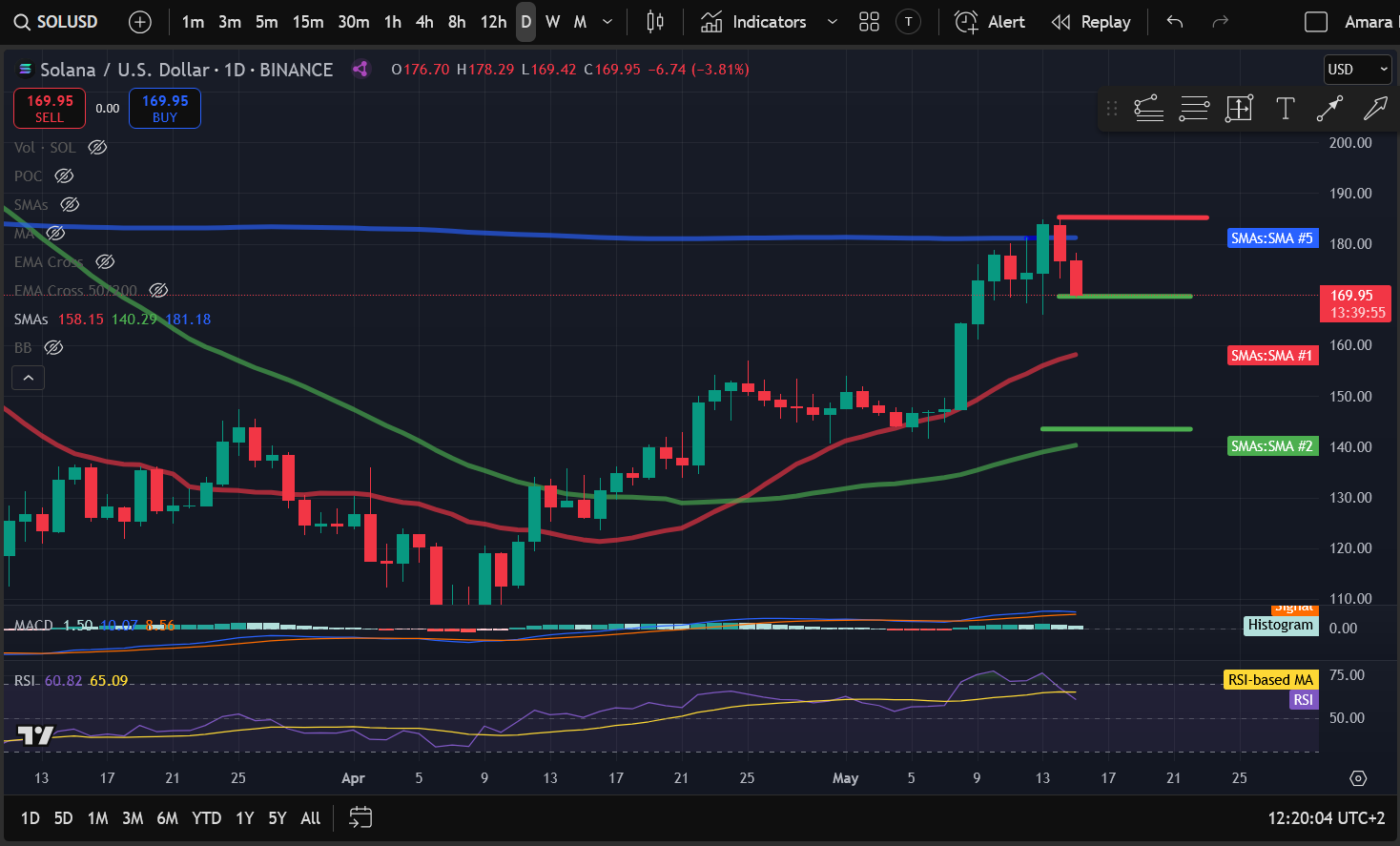Select the horizontal lines drawing tool
The width and height of the screenshot is (1400, 846).
[1194, 109]
